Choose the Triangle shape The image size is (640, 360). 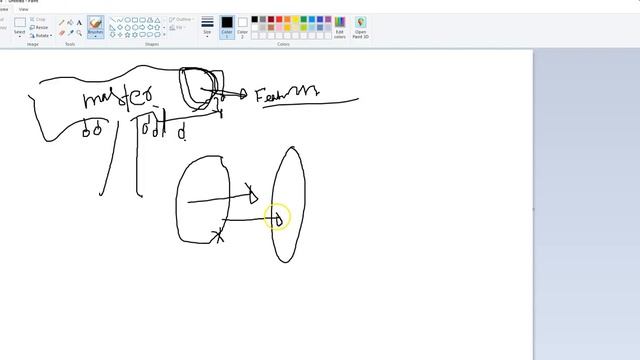(x=157, y=20)
